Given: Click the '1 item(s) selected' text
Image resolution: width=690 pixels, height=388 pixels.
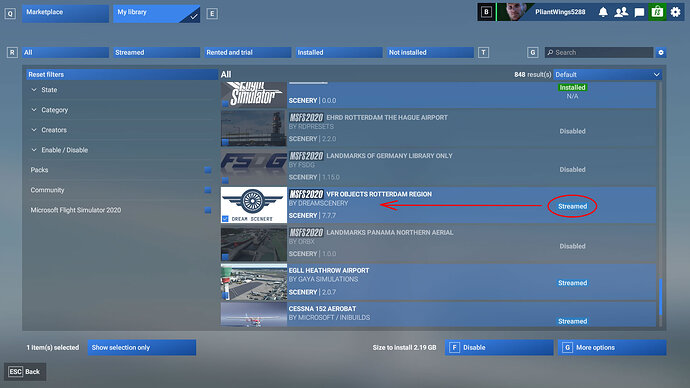Looking at the screenshot, I should coord(52,348).
